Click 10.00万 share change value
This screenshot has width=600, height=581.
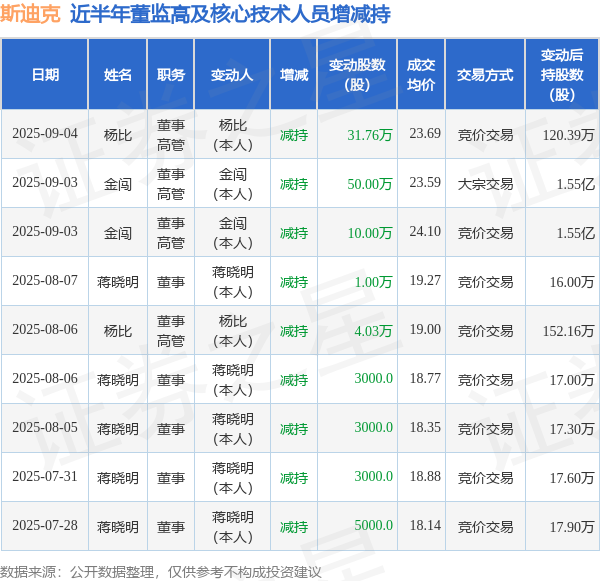click(x=370, y=233)
